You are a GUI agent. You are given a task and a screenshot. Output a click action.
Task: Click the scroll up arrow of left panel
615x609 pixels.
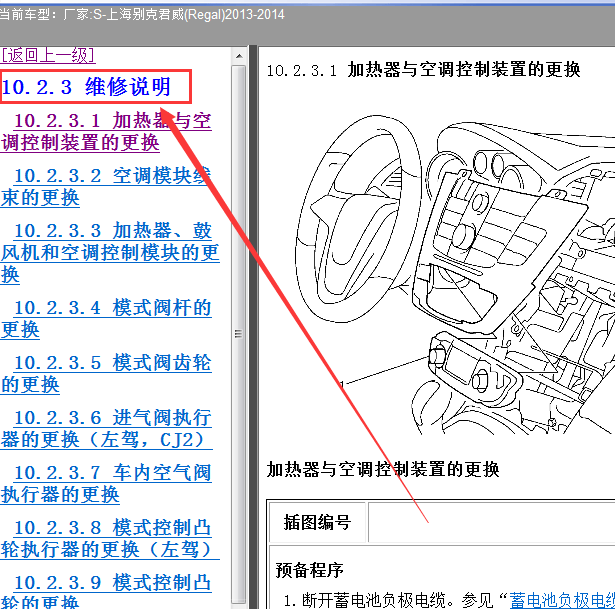click(239, 56)
